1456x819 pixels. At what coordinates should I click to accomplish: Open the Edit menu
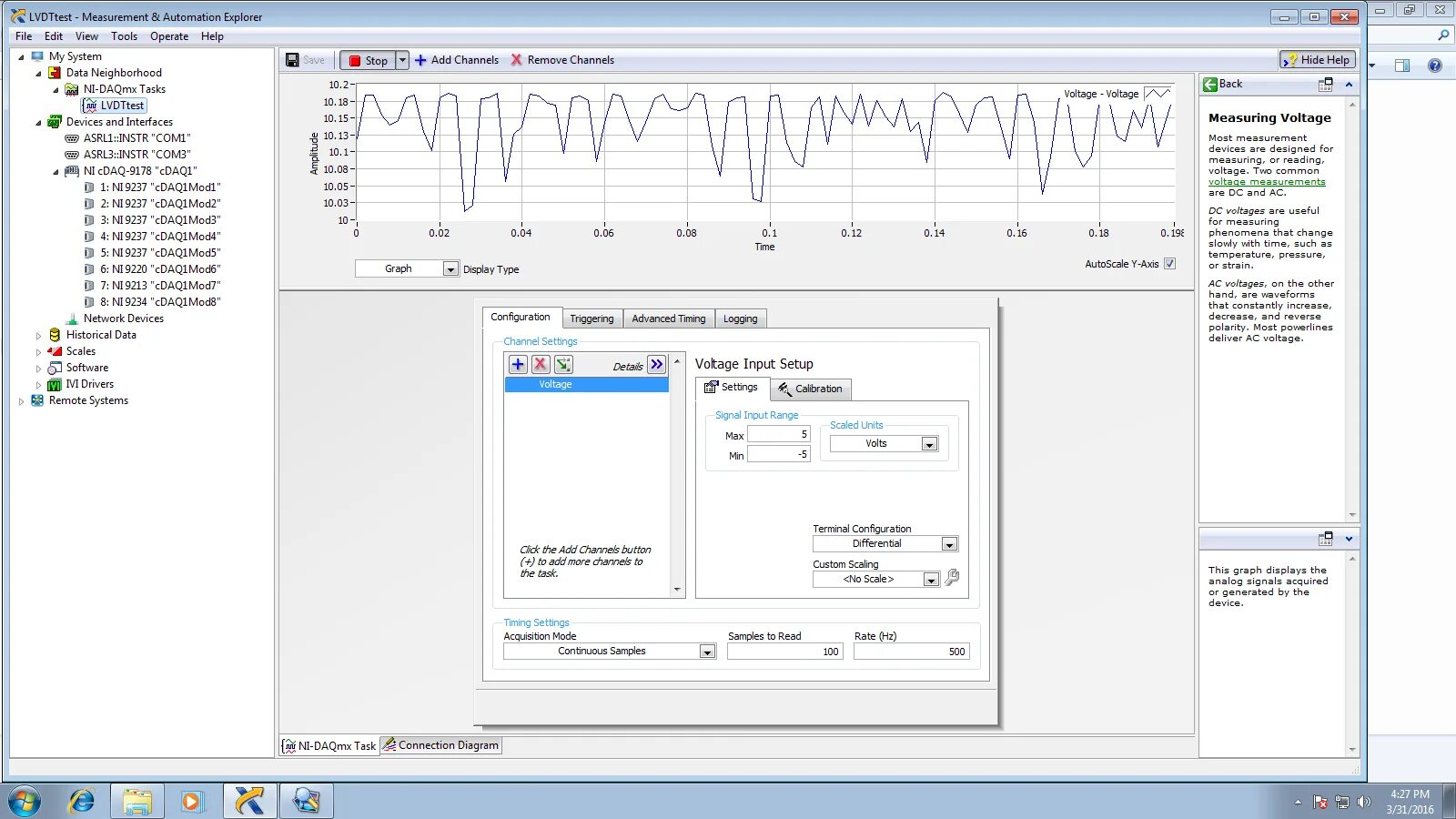point(54,36)
